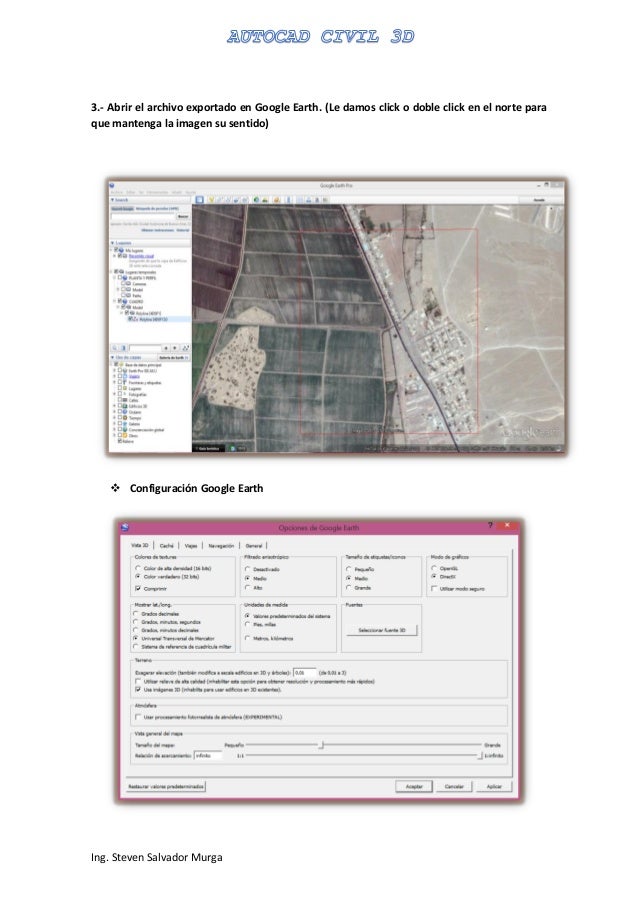Click Seleccionar fuente 3D button

coord(381,630)
